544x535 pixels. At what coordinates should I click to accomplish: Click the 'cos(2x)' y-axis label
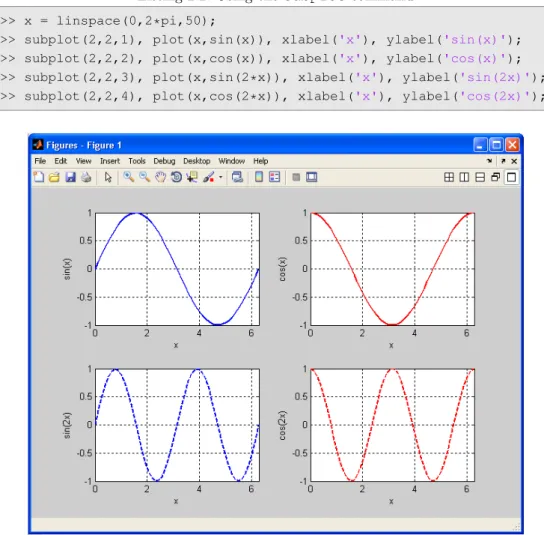(x=282, y=425)
